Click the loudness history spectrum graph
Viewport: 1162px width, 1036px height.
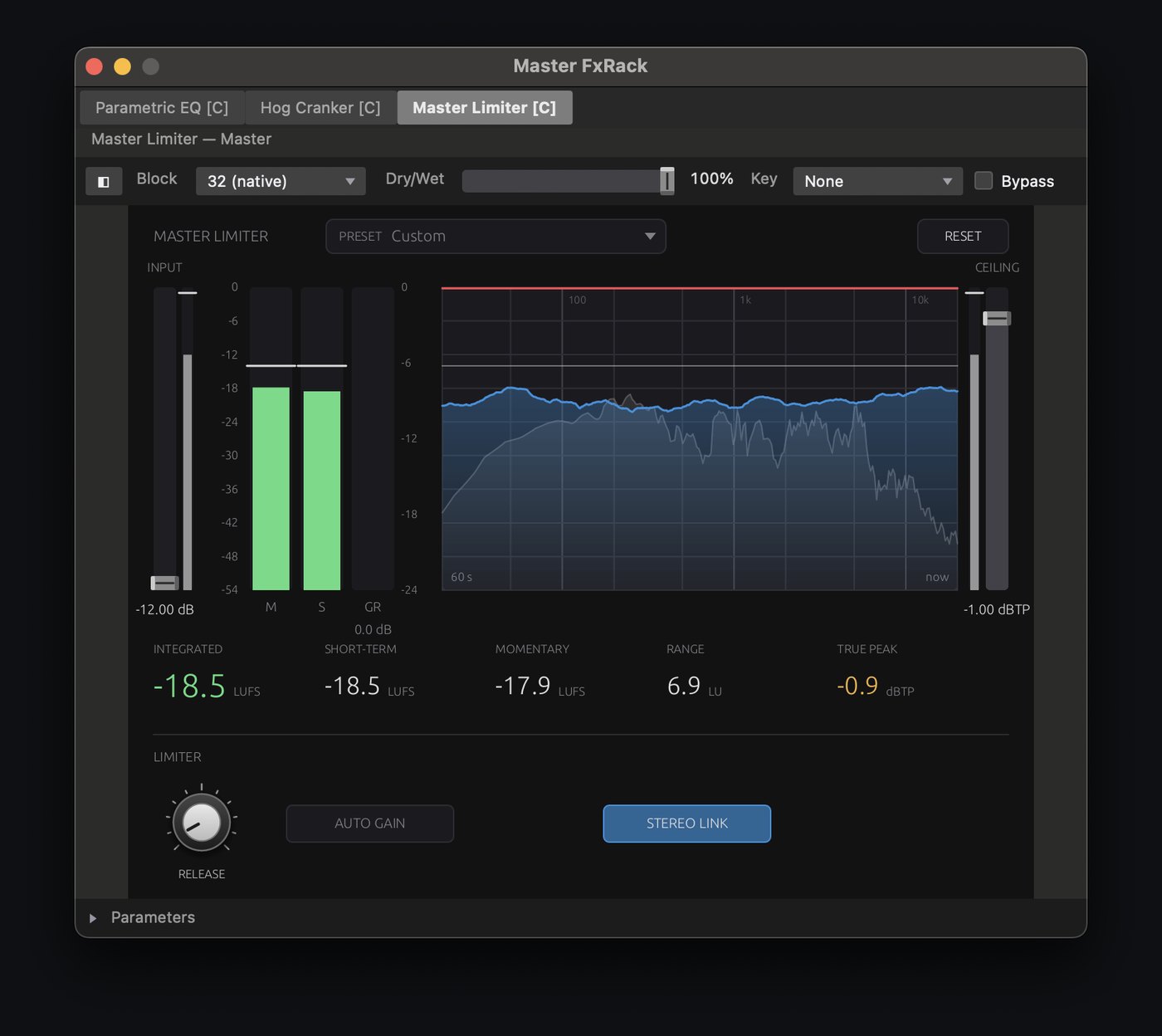coord(700,438)
